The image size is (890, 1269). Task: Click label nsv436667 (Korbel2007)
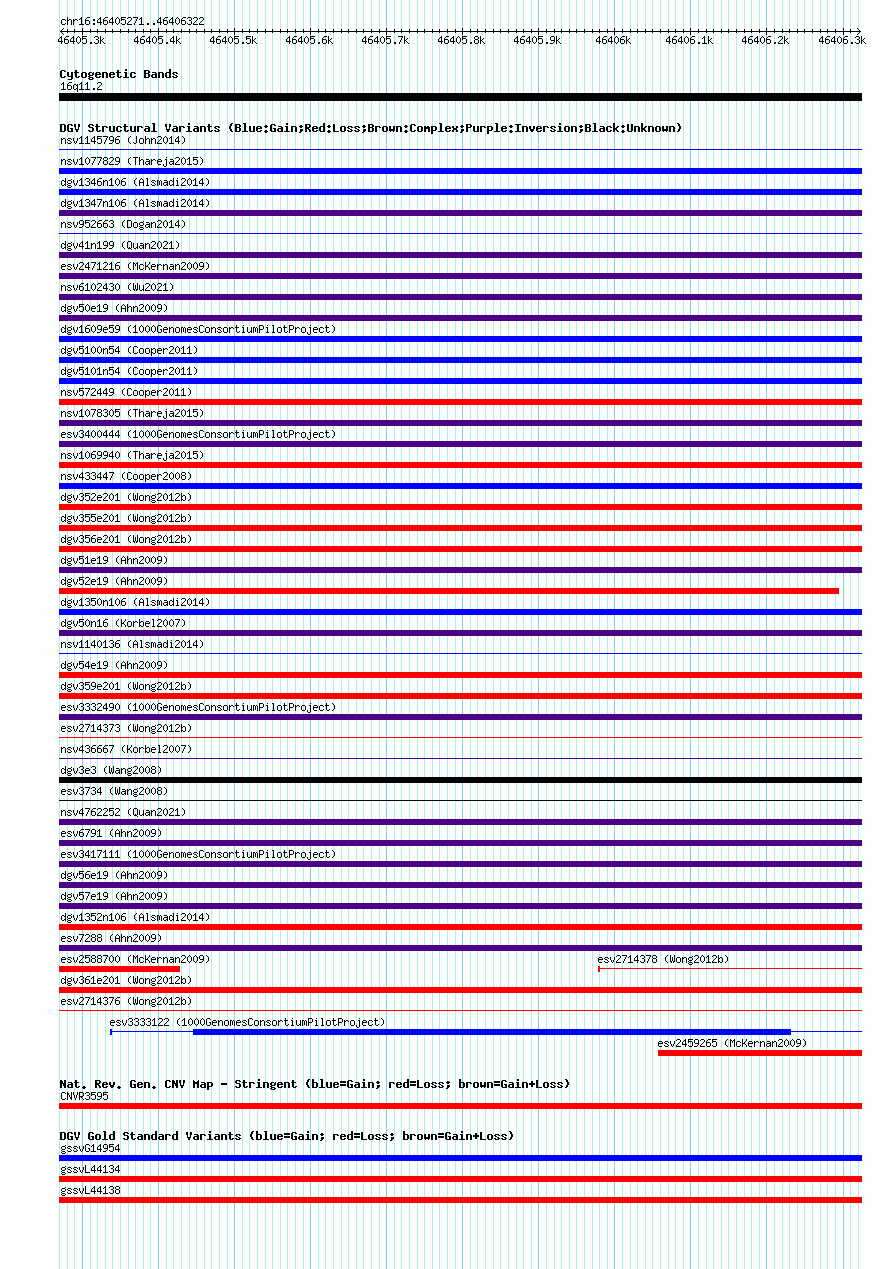pos(126,749)
